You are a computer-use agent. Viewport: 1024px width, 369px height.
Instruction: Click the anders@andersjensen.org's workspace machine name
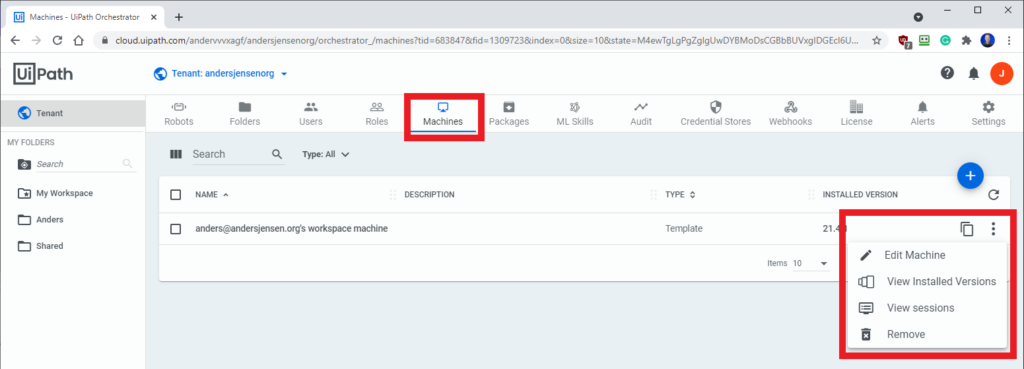[291, 229]
